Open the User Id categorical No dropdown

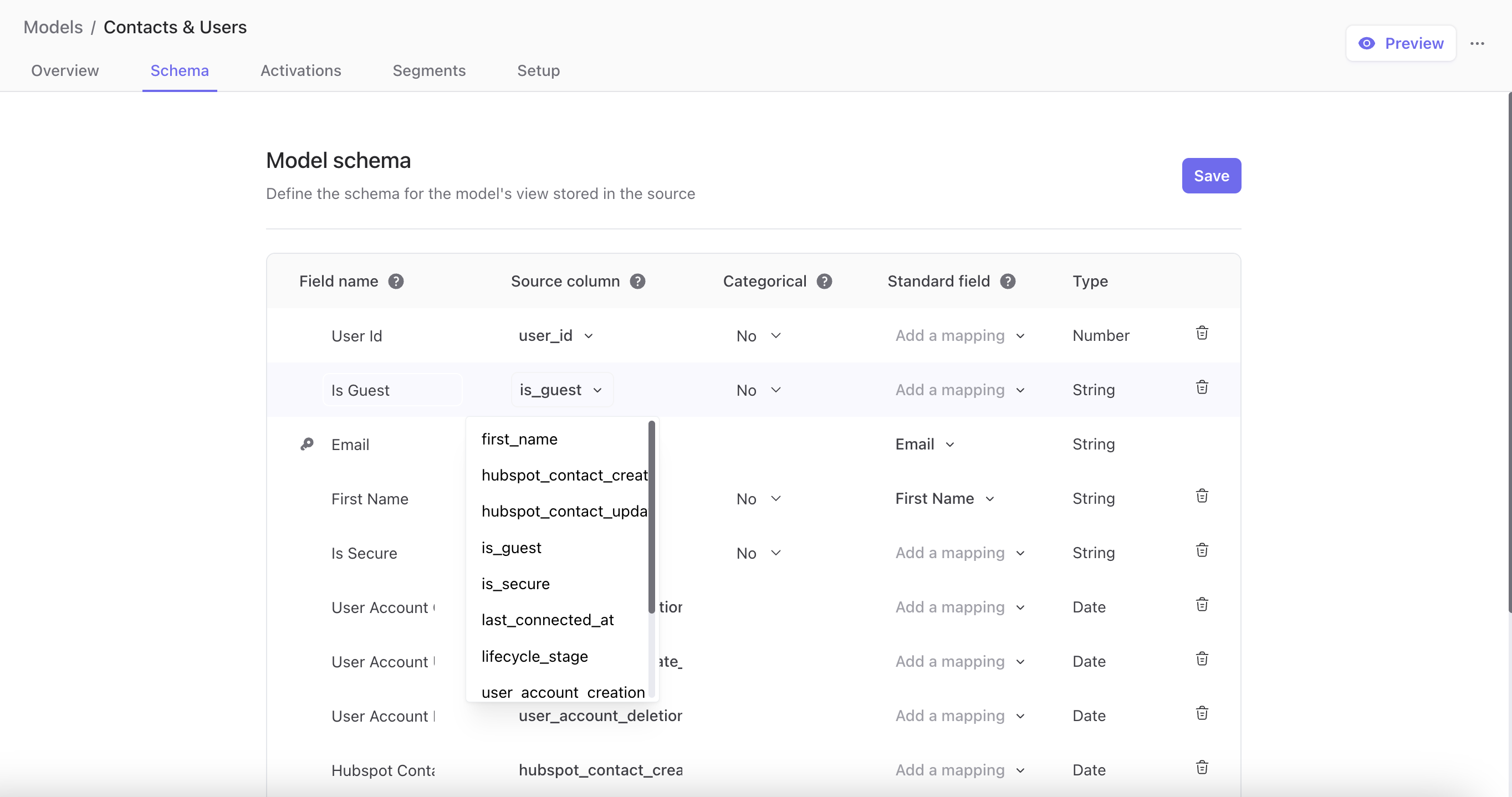click(758, 336)
